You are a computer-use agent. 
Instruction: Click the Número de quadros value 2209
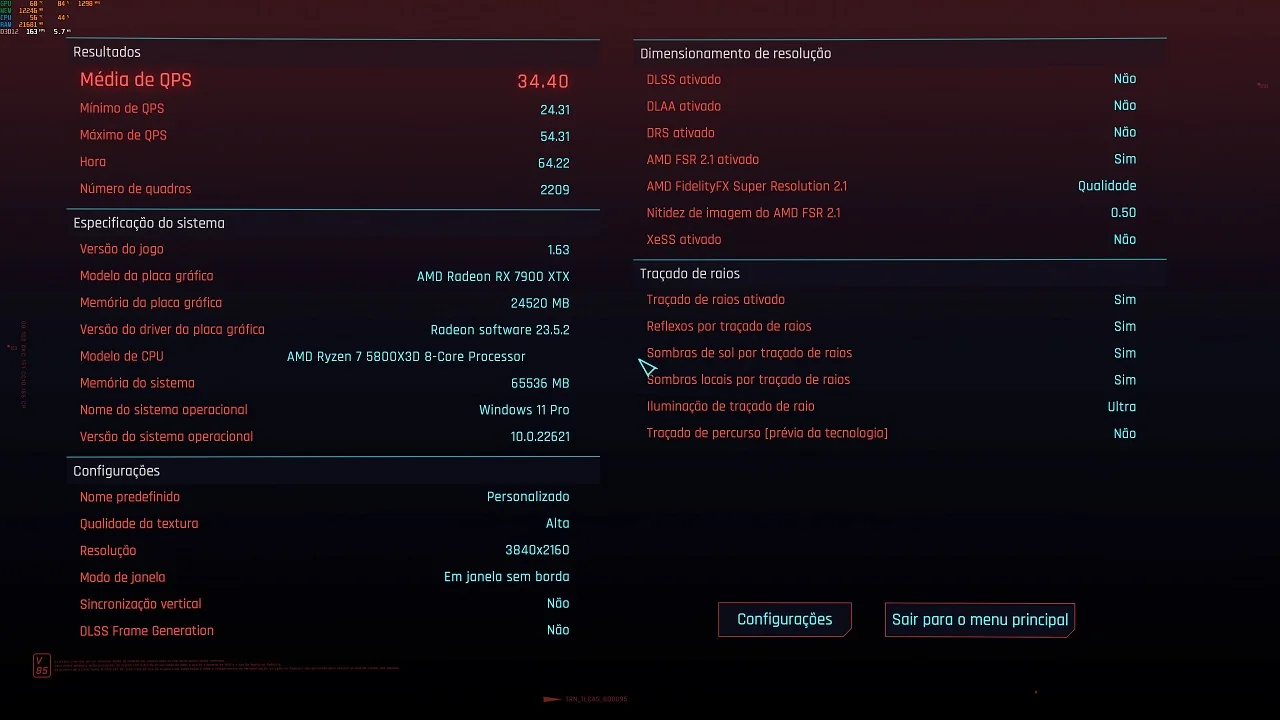(555, 190)
